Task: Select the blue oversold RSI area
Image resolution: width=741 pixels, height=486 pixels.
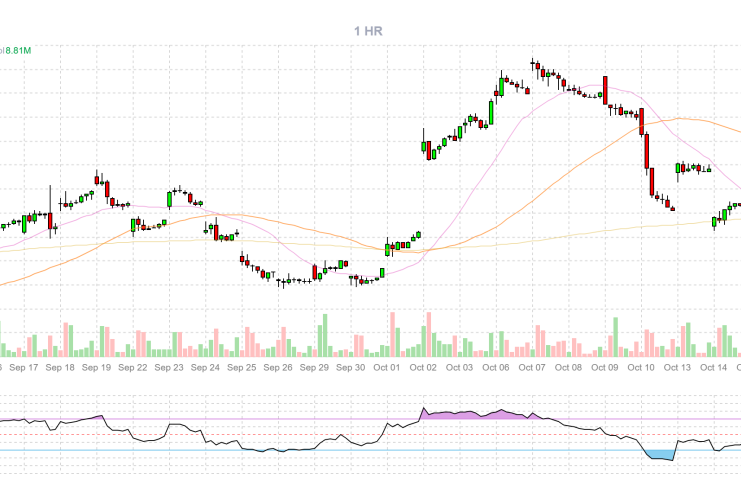Action: coord(660,454)
